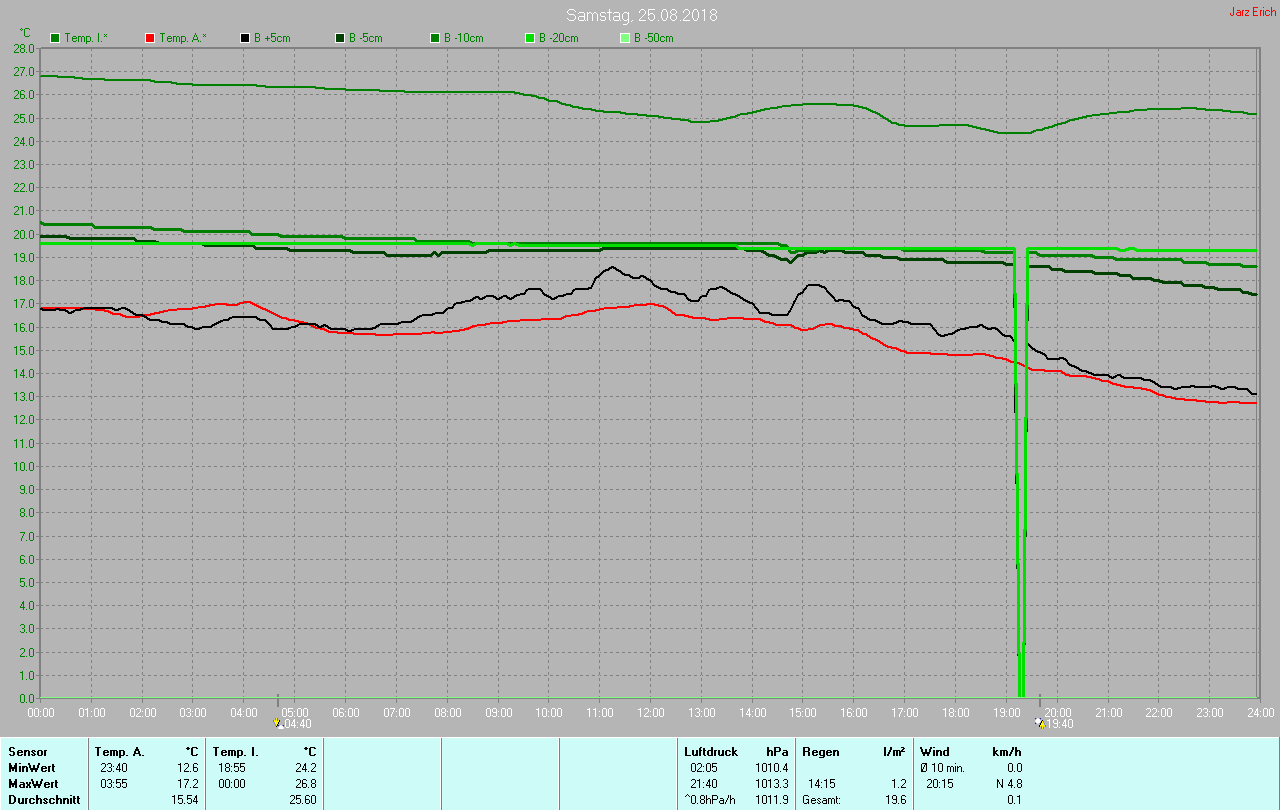
Task: Select the B +5cm legend label
Action: point(270,38)
